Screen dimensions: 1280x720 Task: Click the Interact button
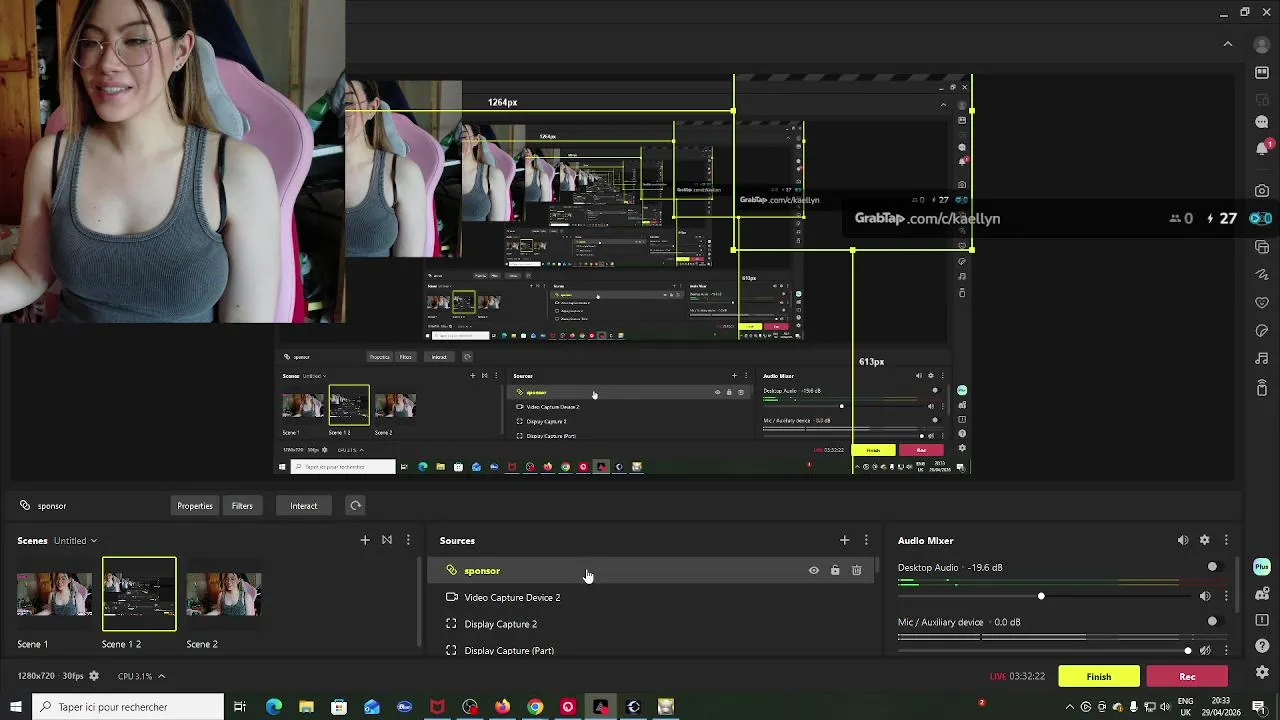click(303, 506)
